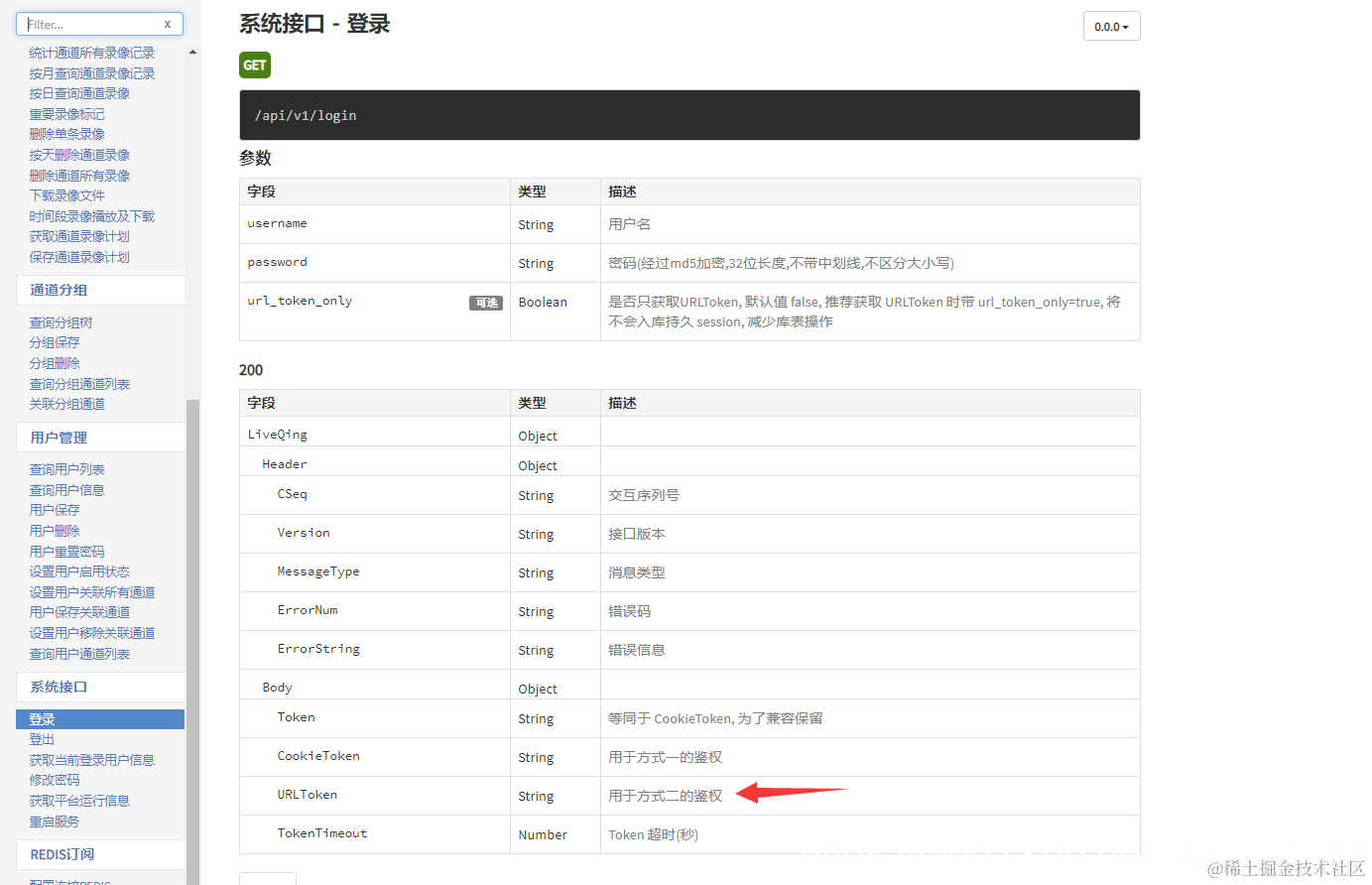This screenshot has width=1372, height=885.
Task: Open 按日查询通道录像 link
Action: (x=79, y=93)
